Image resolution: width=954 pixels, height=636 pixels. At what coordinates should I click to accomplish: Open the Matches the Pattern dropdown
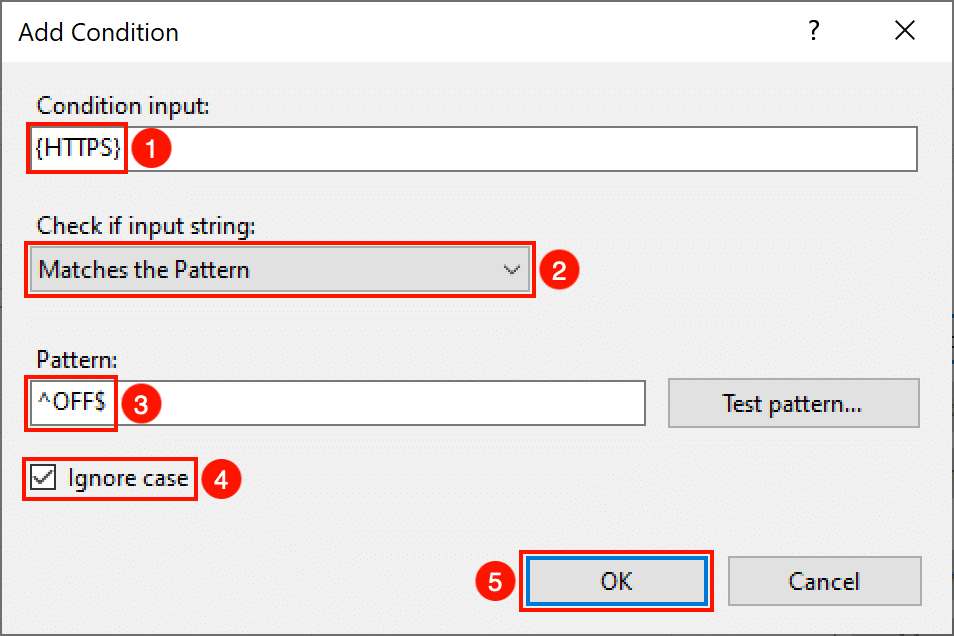pyautogui.click(x=280, y=270)
